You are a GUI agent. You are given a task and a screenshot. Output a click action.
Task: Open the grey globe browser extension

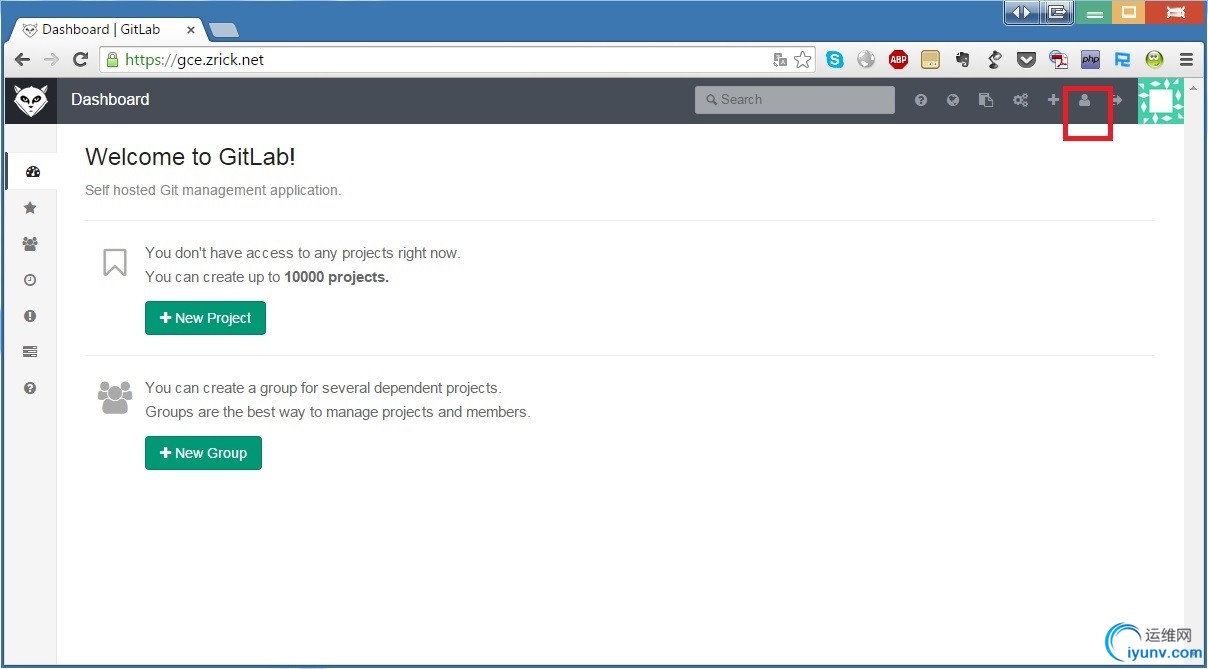coord(867,60)
